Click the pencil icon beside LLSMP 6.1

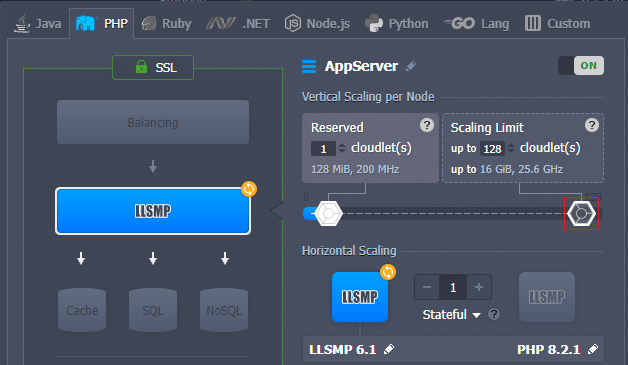click(389, 349)
